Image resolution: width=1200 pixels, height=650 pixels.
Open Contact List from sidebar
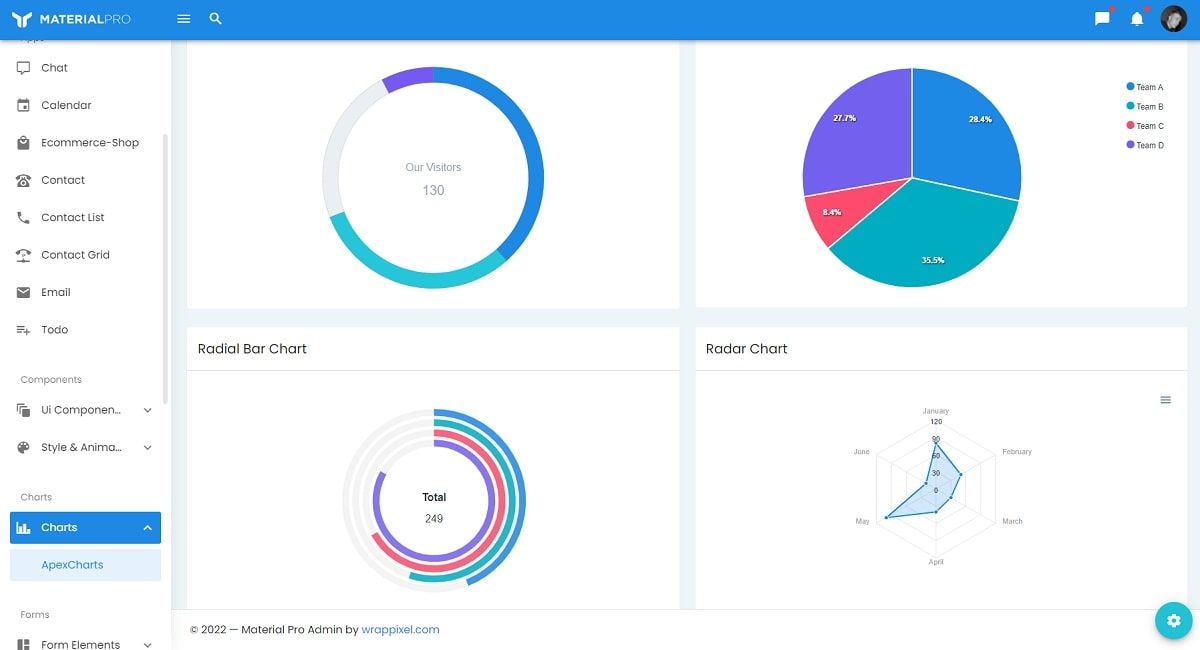72,217
